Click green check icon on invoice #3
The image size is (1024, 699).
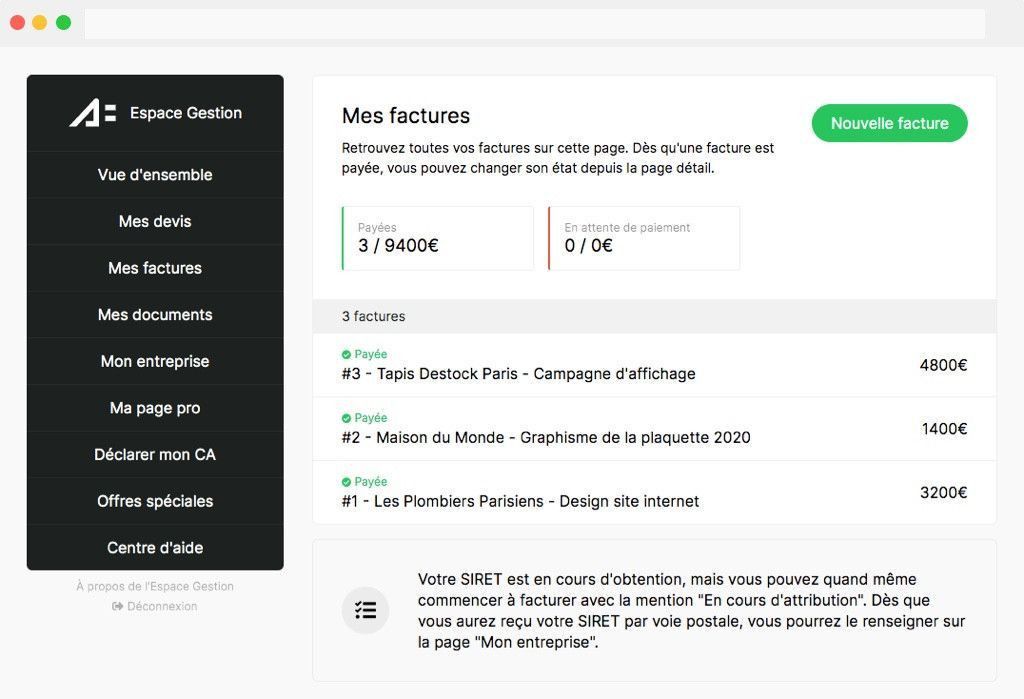pyautogui.click(x=346, y=355)
